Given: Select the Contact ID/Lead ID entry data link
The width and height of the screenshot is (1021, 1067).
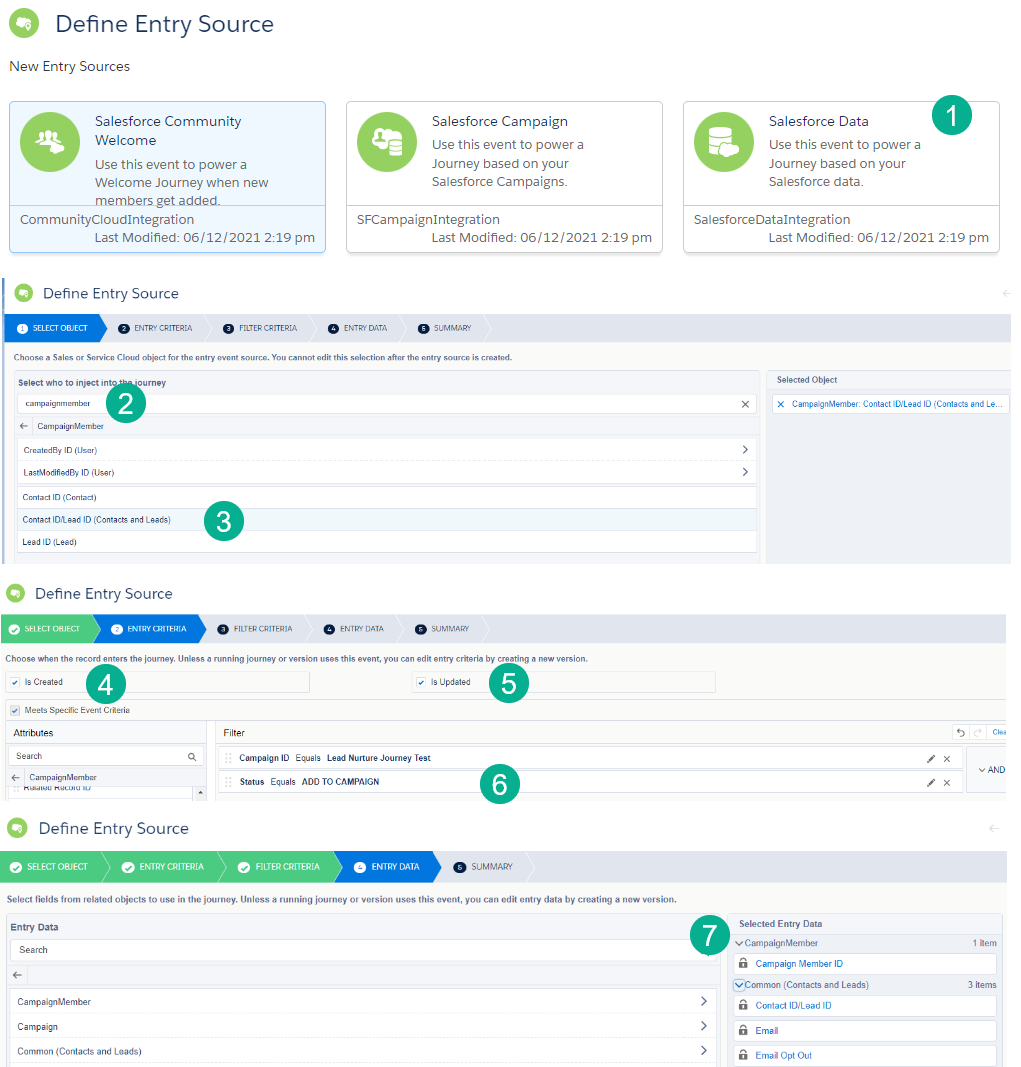Looking at the screenshot, I should pos(793,1005).
